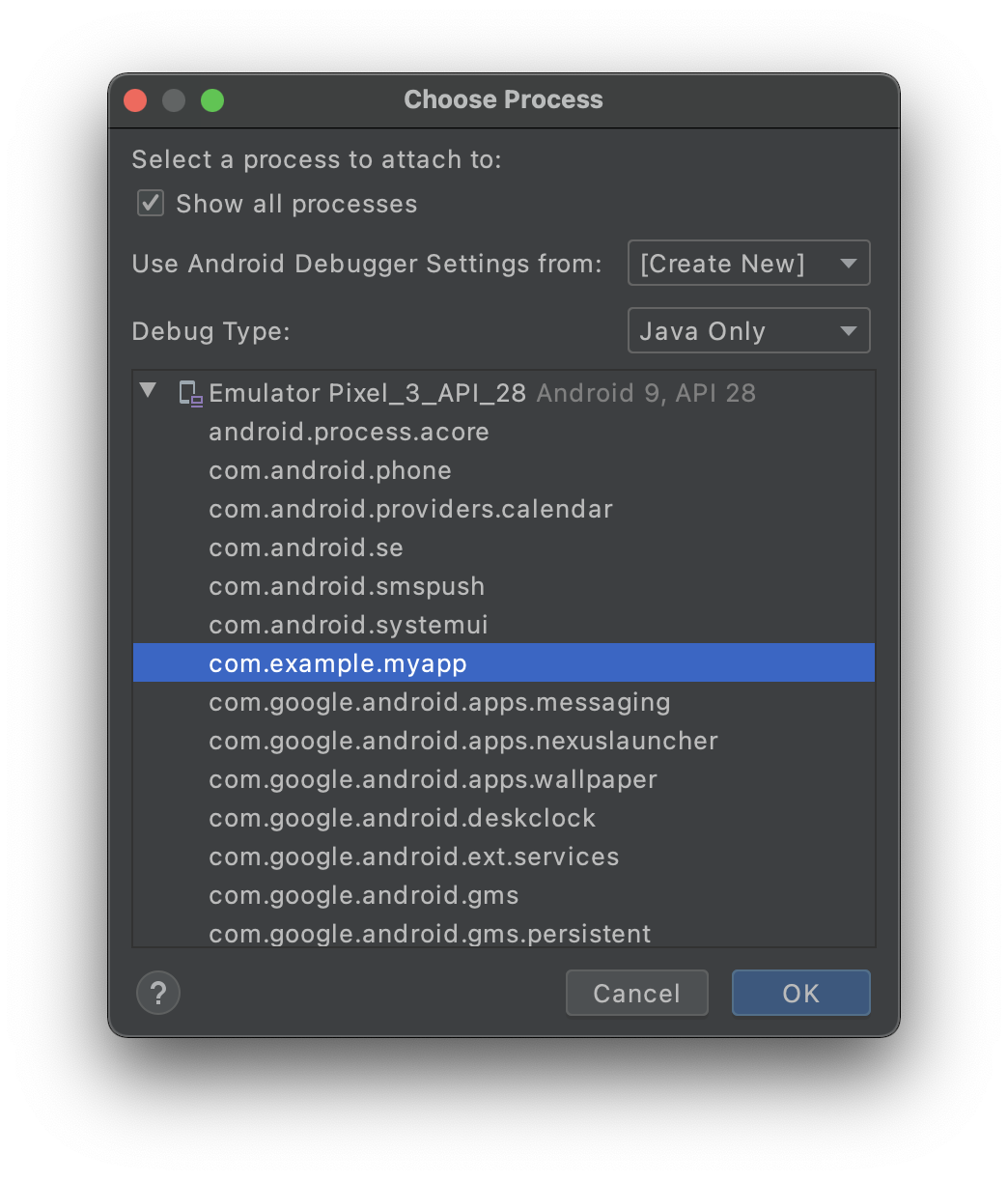Choose com.google.android.apps.nexuslauncher process

click(x=504, y=741)
